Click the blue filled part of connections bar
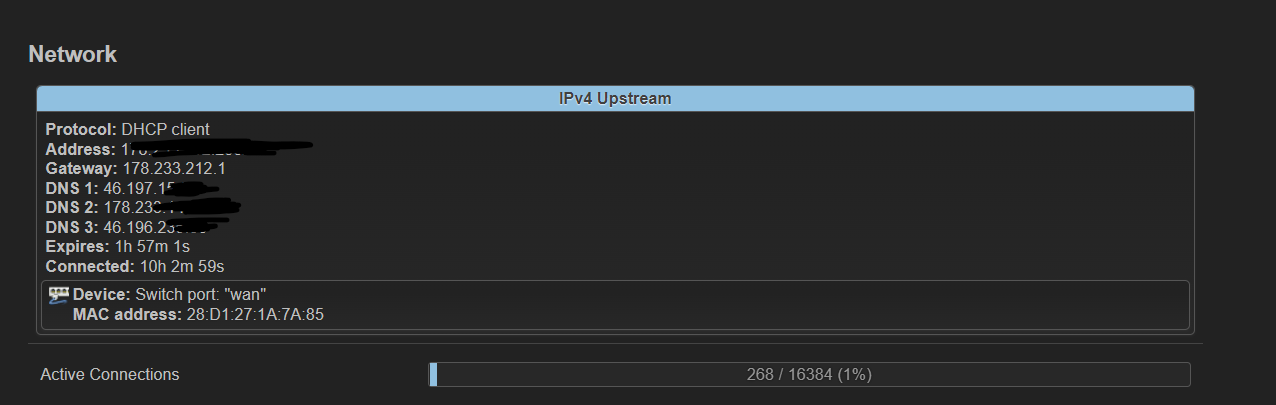 pyautogui.click(x=433, y=375)
